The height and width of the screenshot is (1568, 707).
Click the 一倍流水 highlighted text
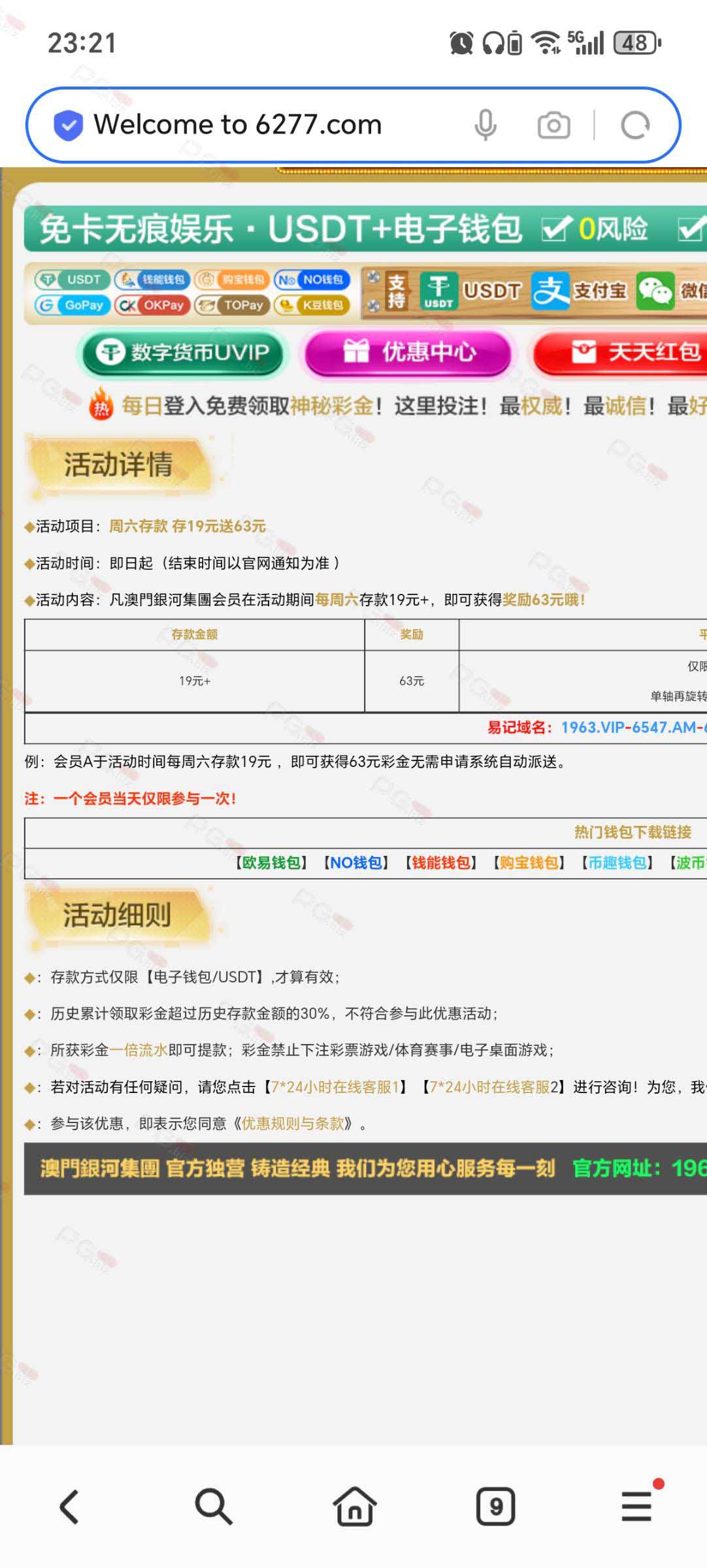tap(139, 1051)
